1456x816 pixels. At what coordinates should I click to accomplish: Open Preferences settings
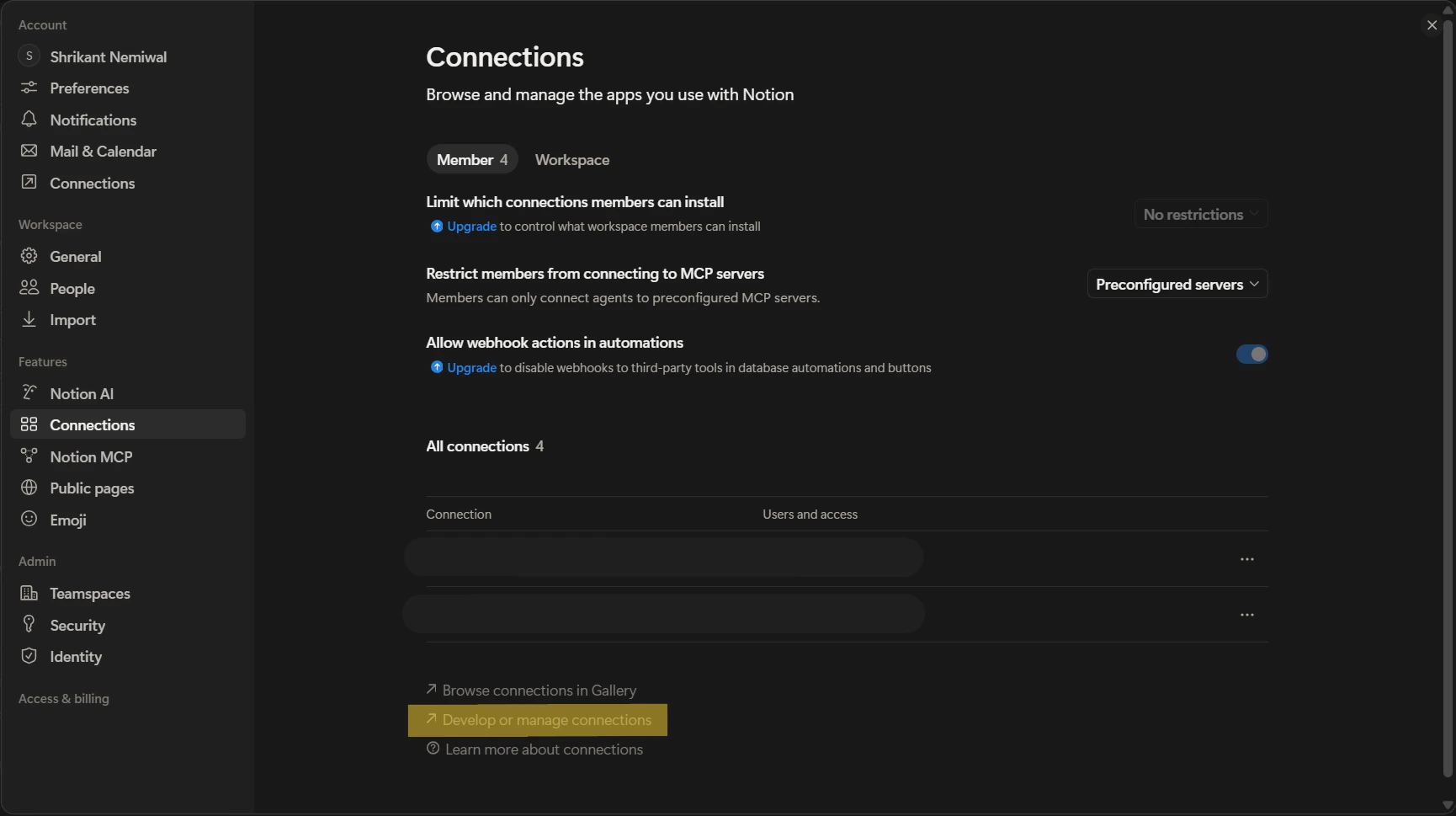click(x=128, y=88)
